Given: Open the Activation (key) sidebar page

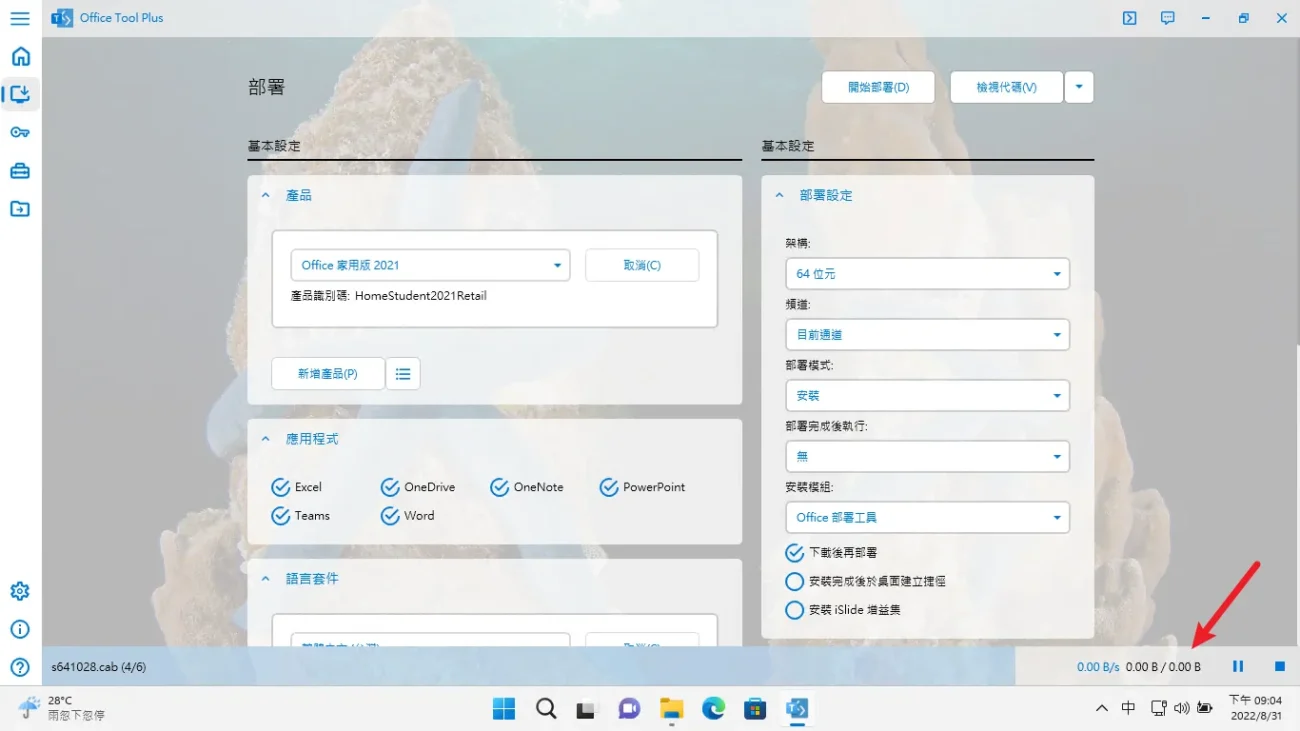Looking at the screenshot, I should [x=20, y=132].
